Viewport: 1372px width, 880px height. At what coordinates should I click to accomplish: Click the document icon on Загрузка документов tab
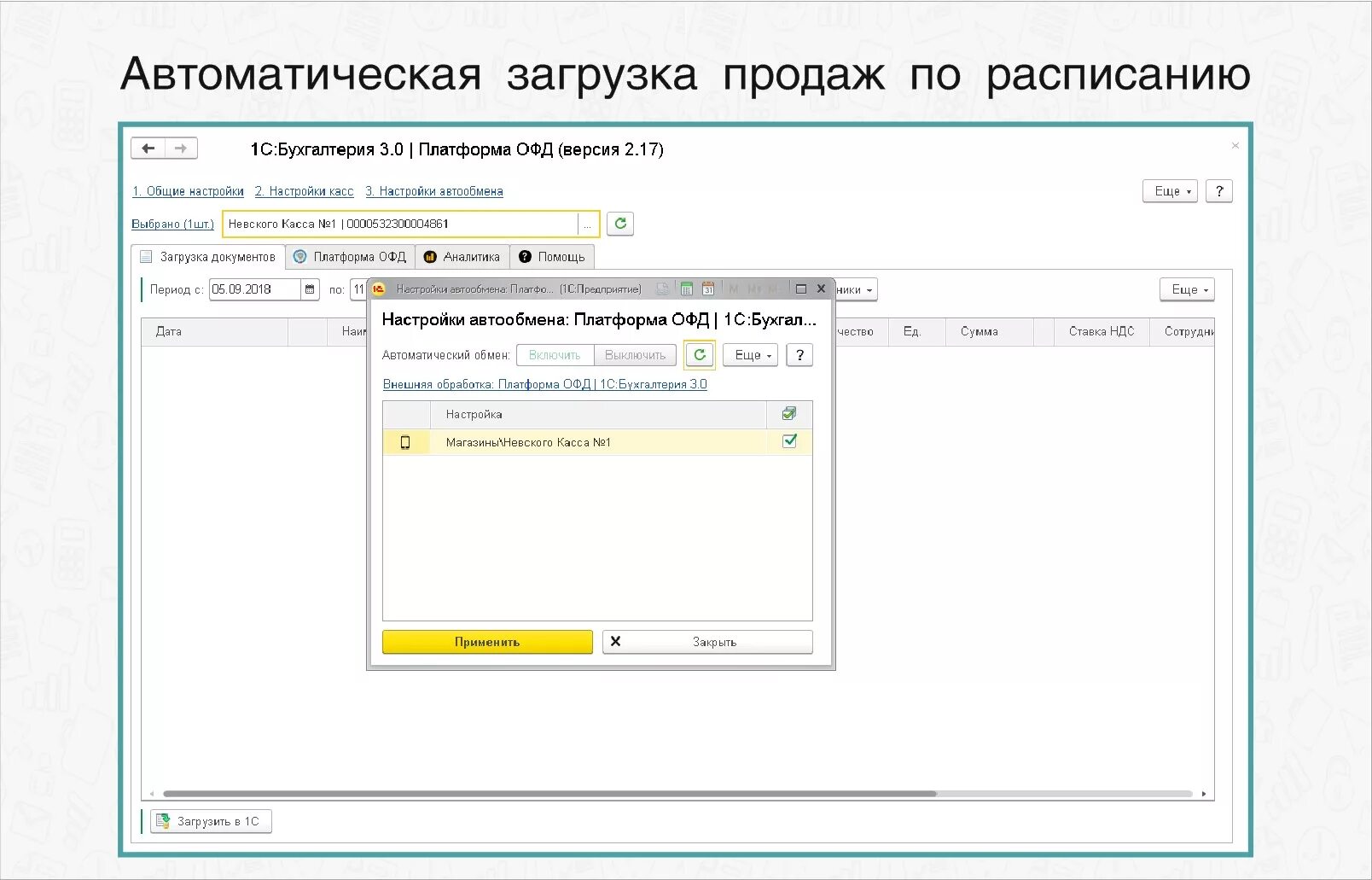pos(146,257)
